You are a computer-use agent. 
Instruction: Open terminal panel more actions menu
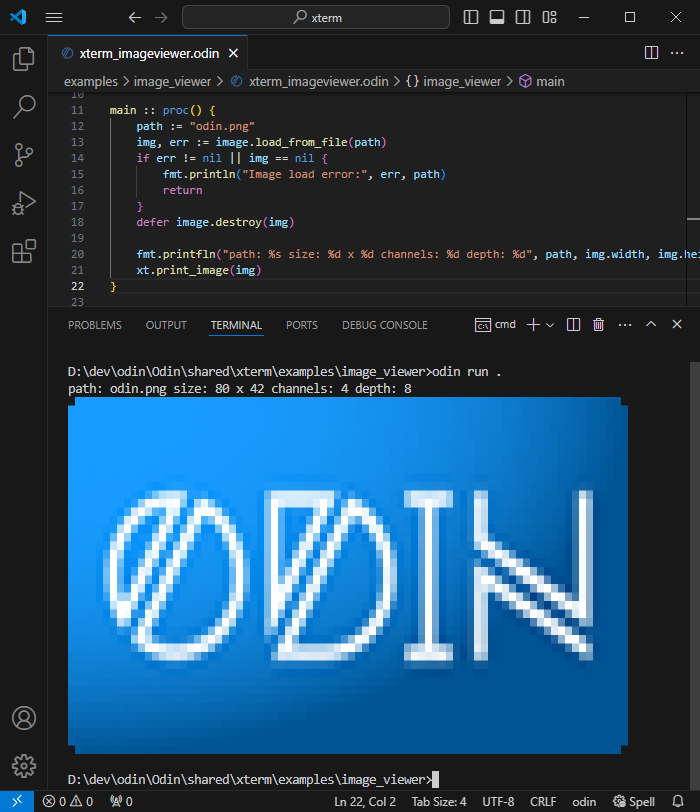[625, 325]
